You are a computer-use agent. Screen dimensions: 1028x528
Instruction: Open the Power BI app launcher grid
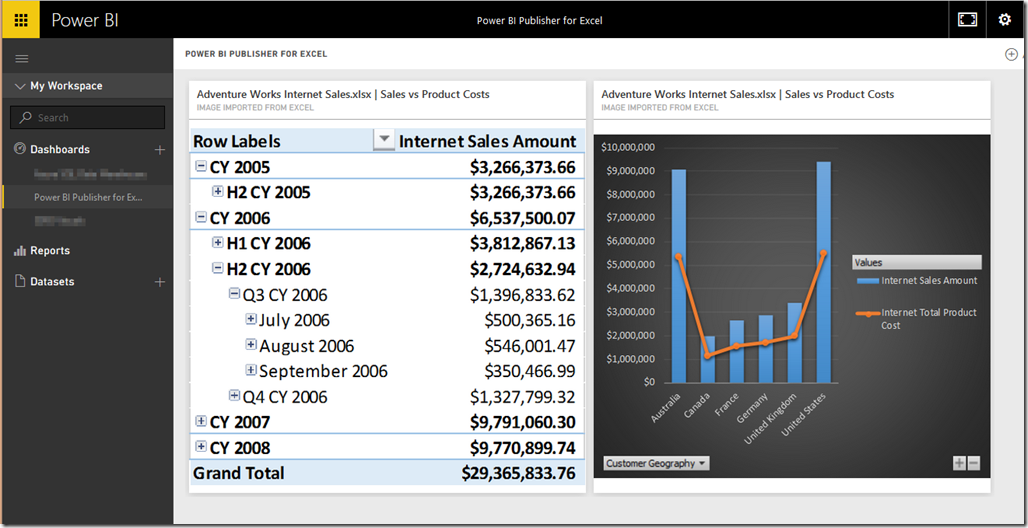point(21,20)
